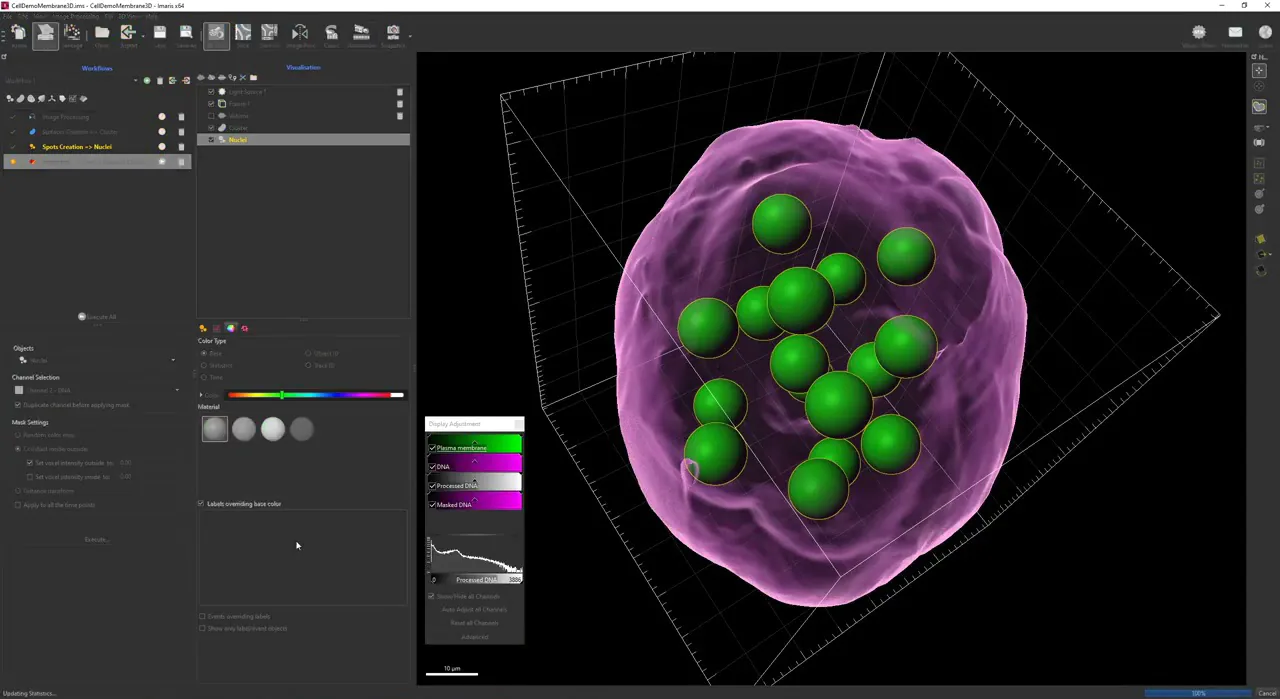Click the Save as toolbar icon
The width and height of the screenshot is (1280, 699).
click(x=186, y=35)
